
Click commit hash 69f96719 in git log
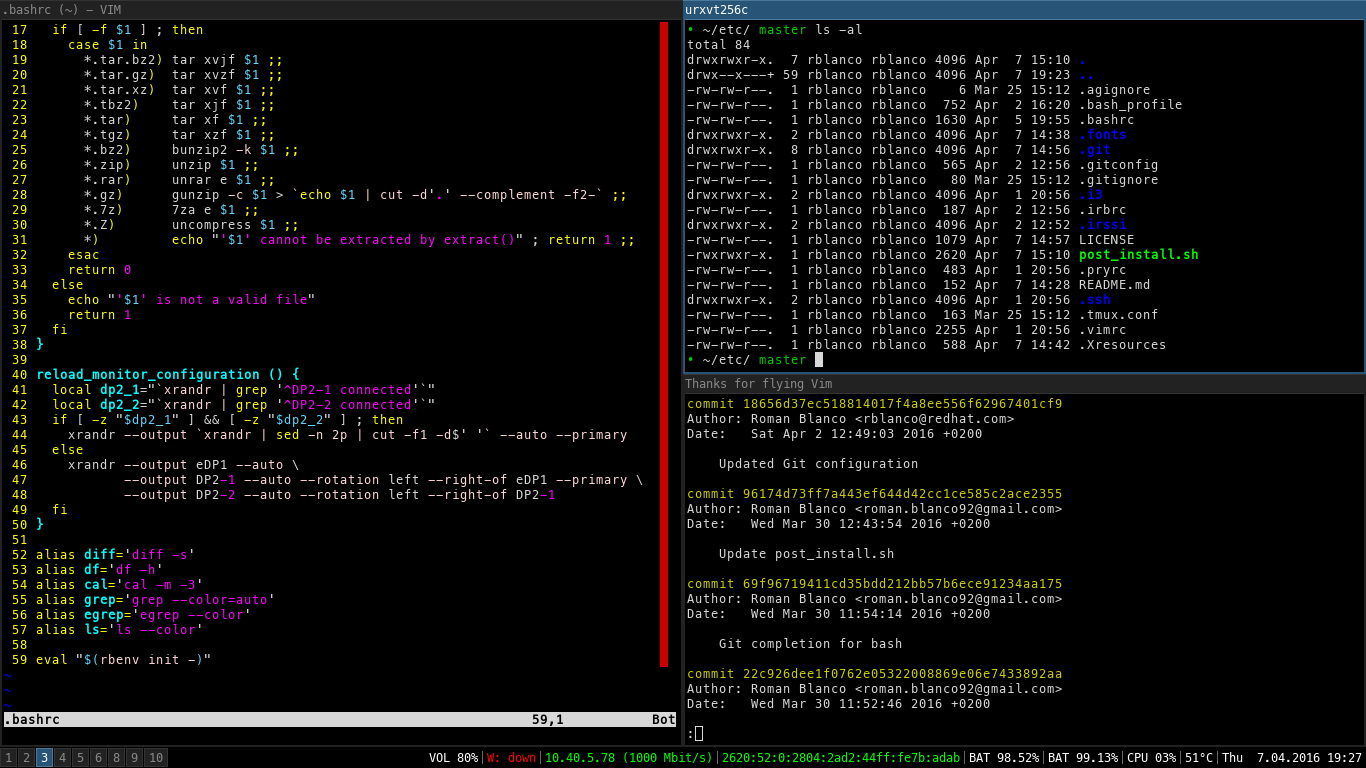point(903,584)
